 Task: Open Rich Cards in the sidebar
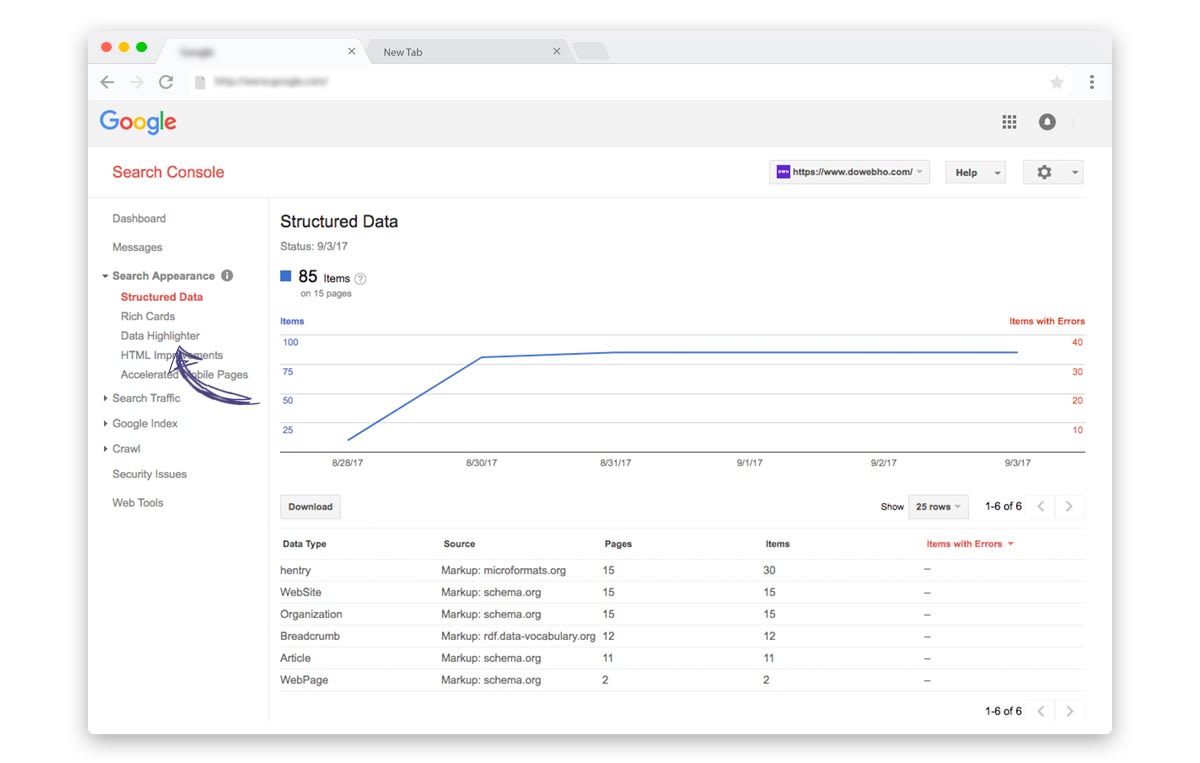point(148,316)
